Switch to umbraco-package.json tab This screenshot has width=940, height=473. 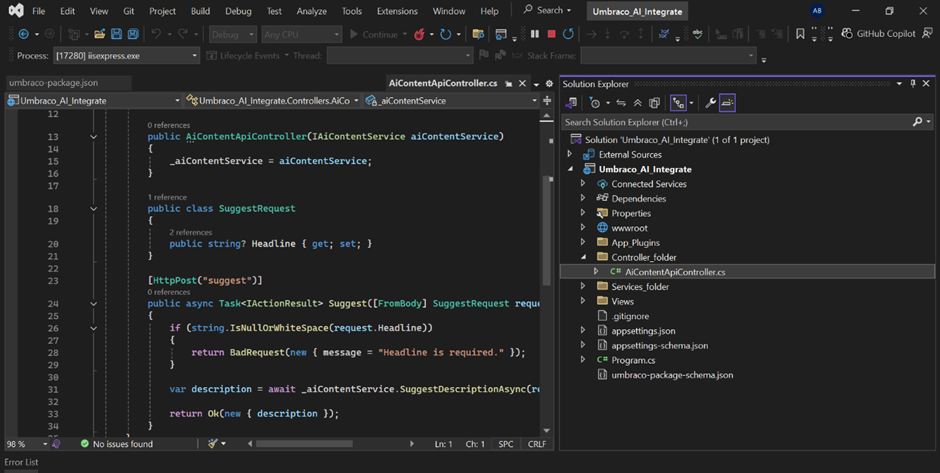53,83
